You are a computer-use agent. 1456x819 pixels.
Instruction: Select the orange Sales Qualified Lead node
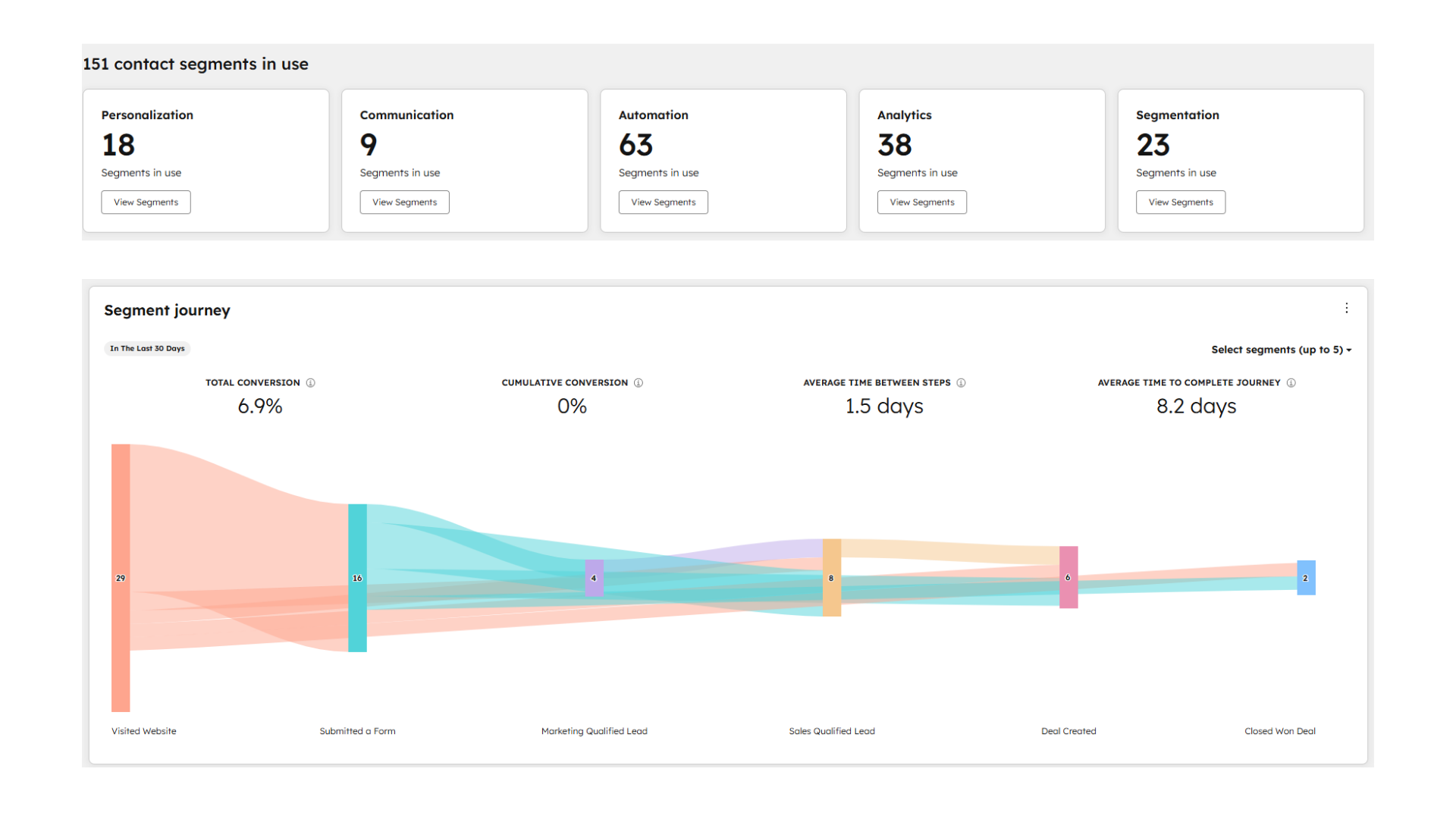(x=831, y=578)
